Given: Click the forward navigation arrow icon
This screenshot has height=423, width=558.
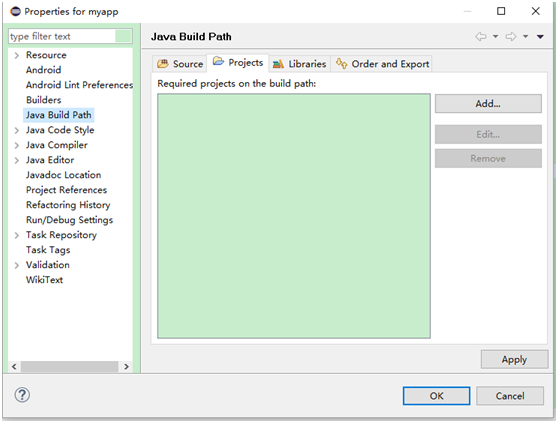Looking at the screenshot, I should [511, 37].
